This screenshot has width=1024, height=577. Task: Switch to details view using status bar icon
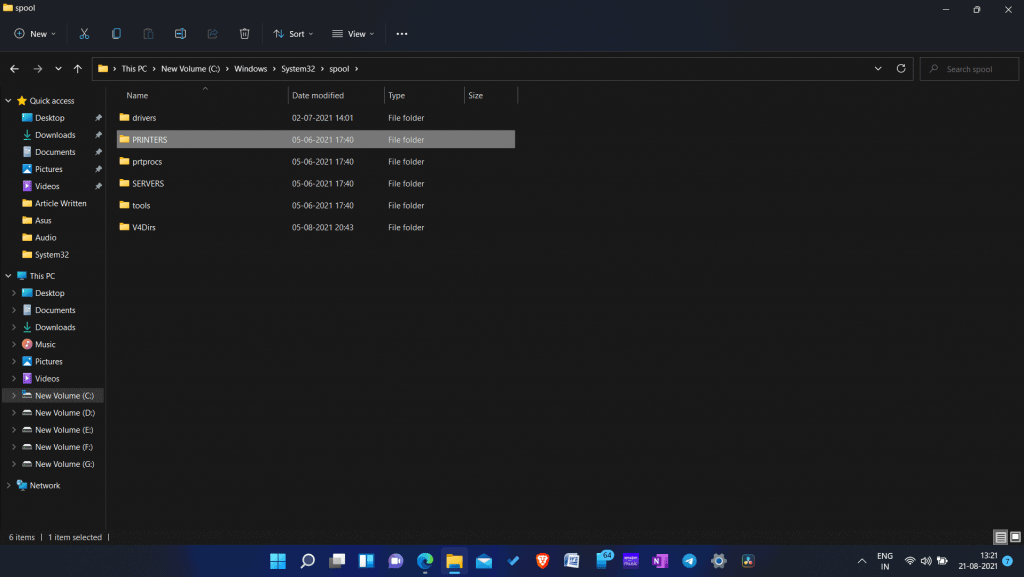point(1000,537)
